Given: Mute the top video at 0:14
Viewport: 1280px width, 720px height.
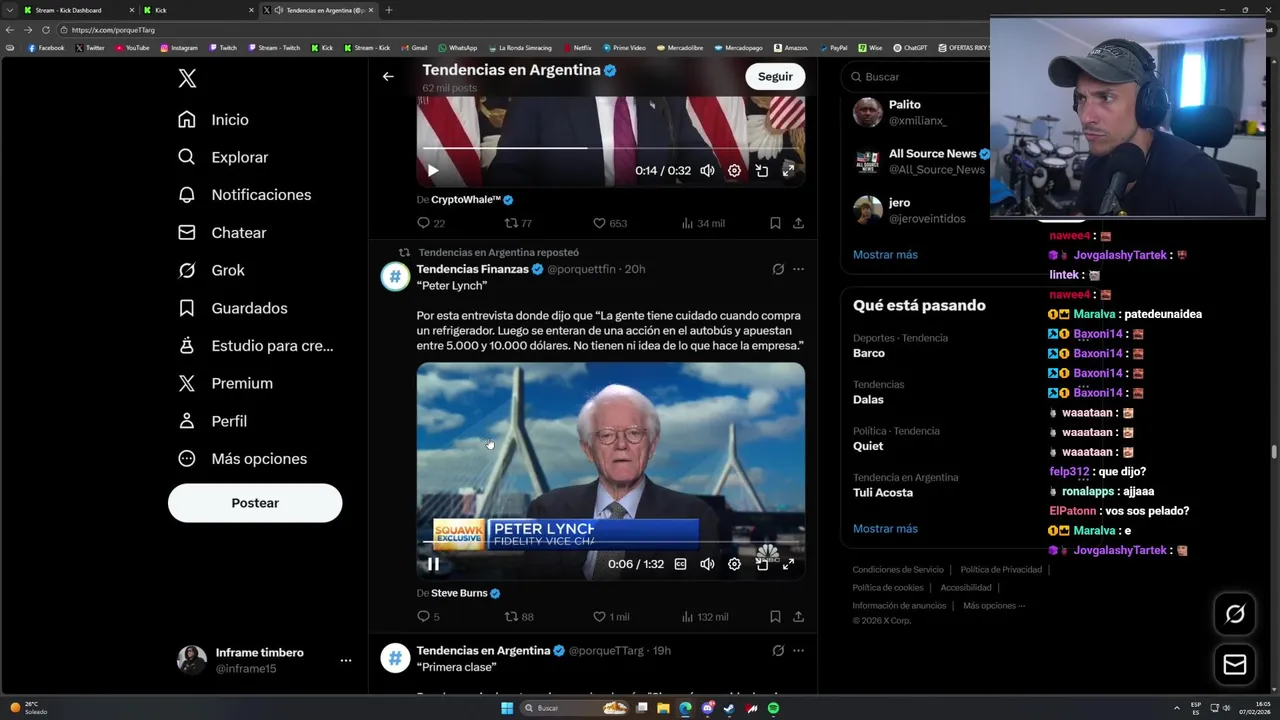Looking at the screenshot, I should click(707, 171).
